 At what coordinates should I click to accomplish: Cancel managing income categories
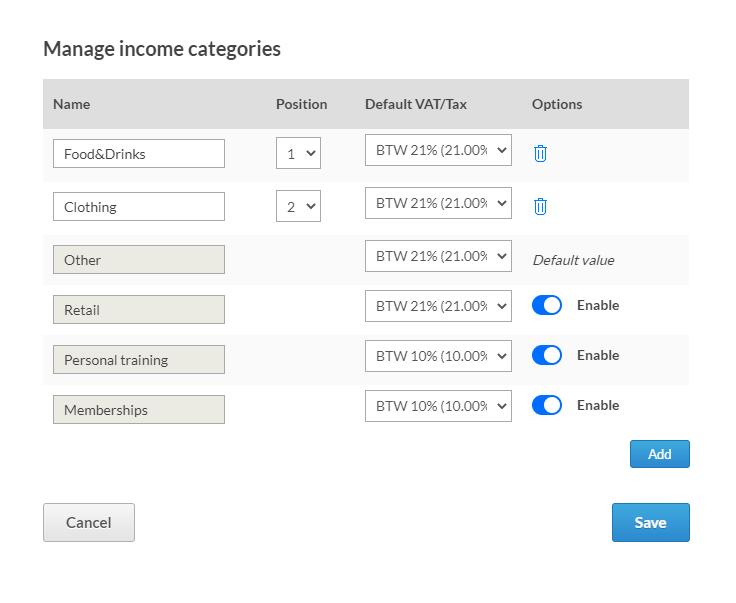tap(89, 522)
